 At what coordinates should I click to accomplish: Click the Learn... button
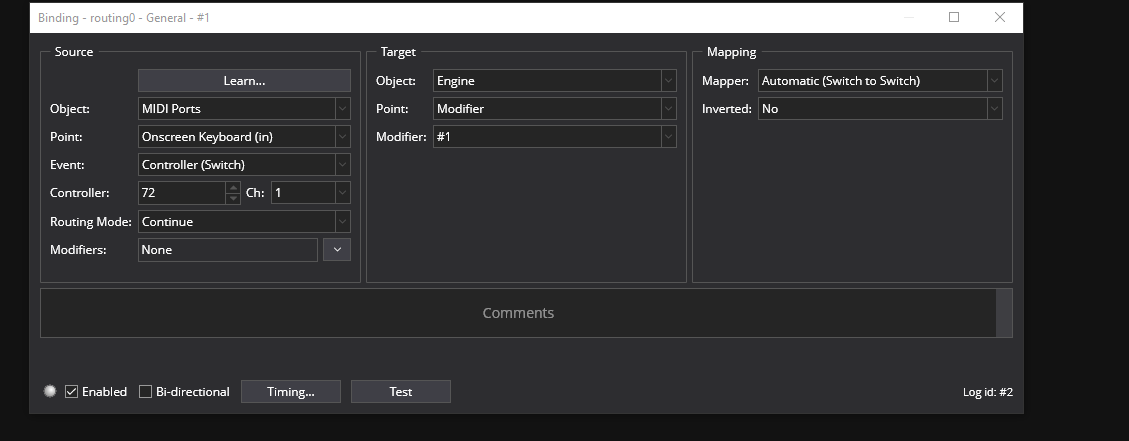pos(244,81)
